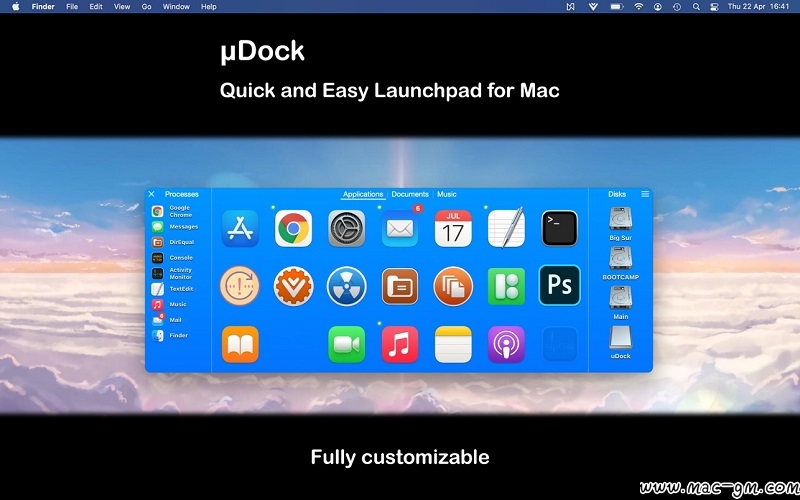Open the Finder menu
The height and width of the screenshot is (500, 800).
(43, 7)
